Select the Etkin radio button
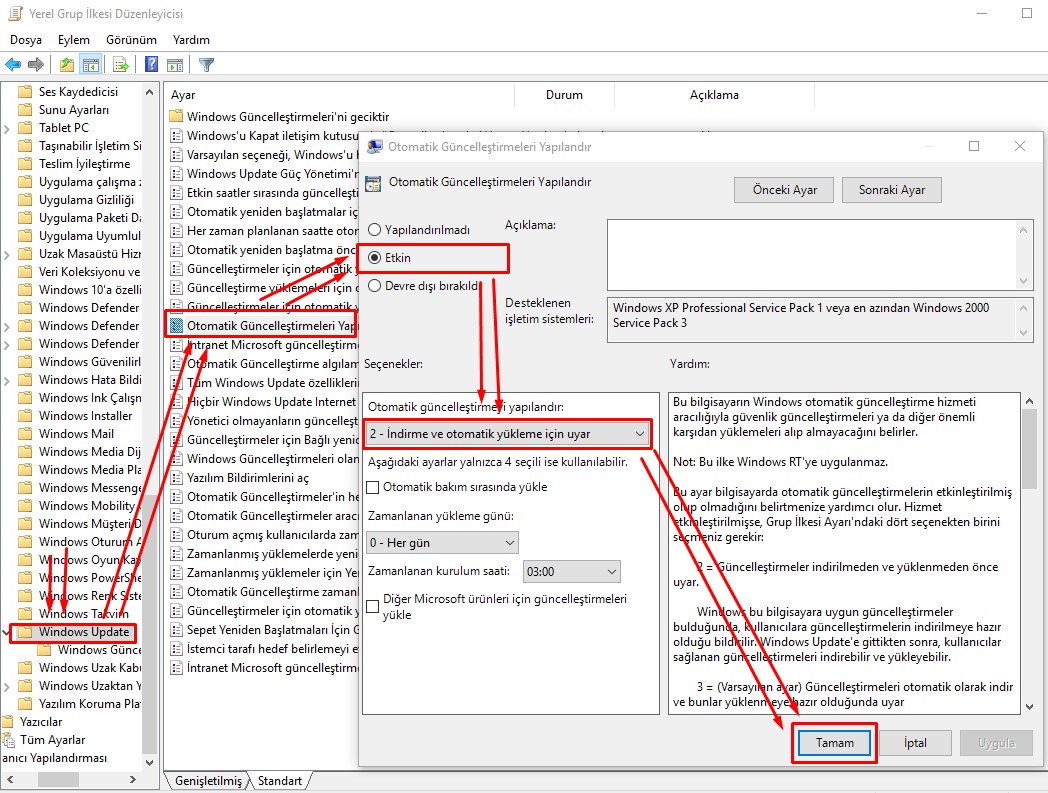1048x793 pixels. click(x=375, y=258)
